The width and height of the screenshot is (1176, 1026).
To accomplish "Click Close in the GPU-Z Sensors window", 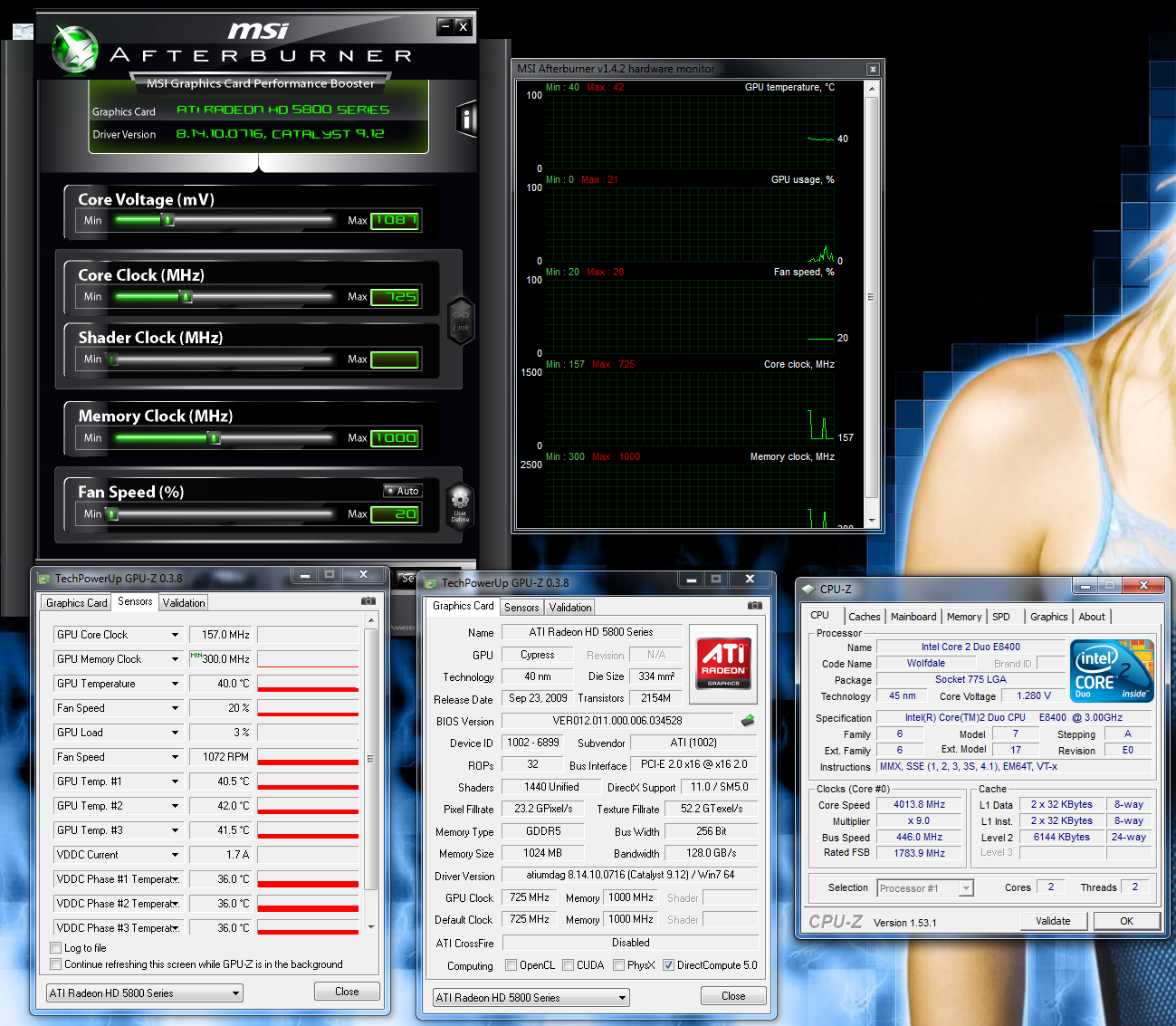I will coord(347,992).
